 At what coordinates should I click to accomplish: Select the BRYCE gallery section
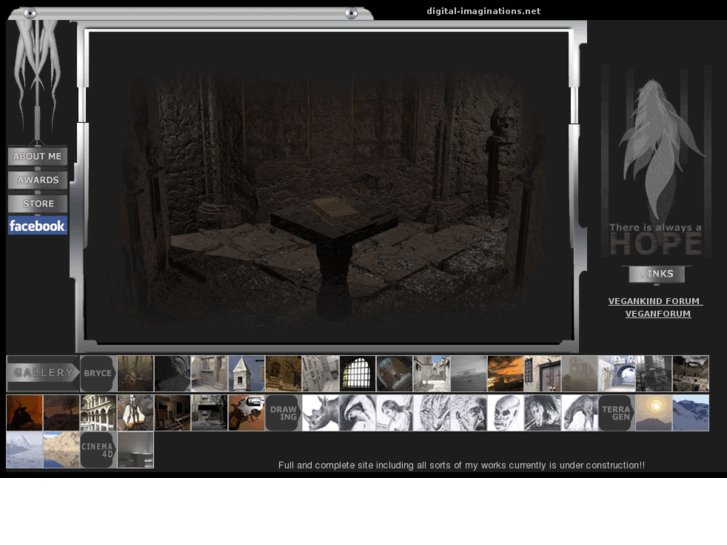point(98,373)
